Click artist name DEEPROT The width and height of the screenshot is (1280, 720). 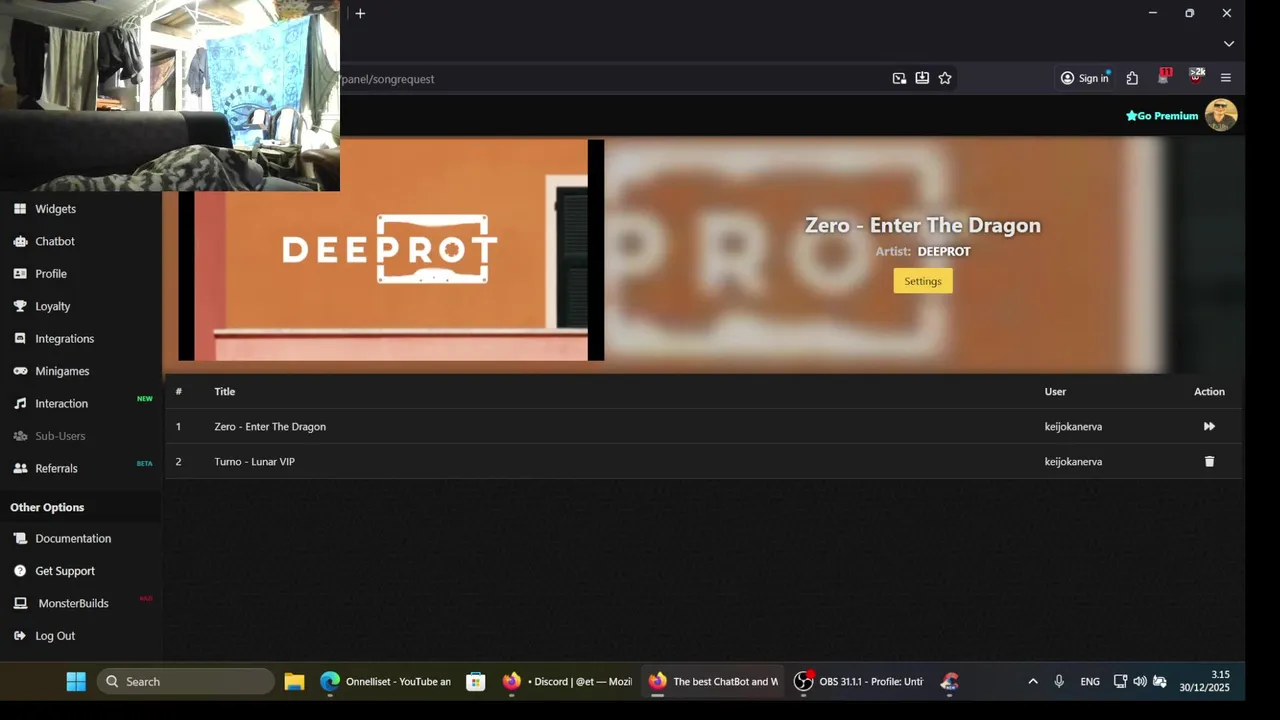[x=944, y=251]
